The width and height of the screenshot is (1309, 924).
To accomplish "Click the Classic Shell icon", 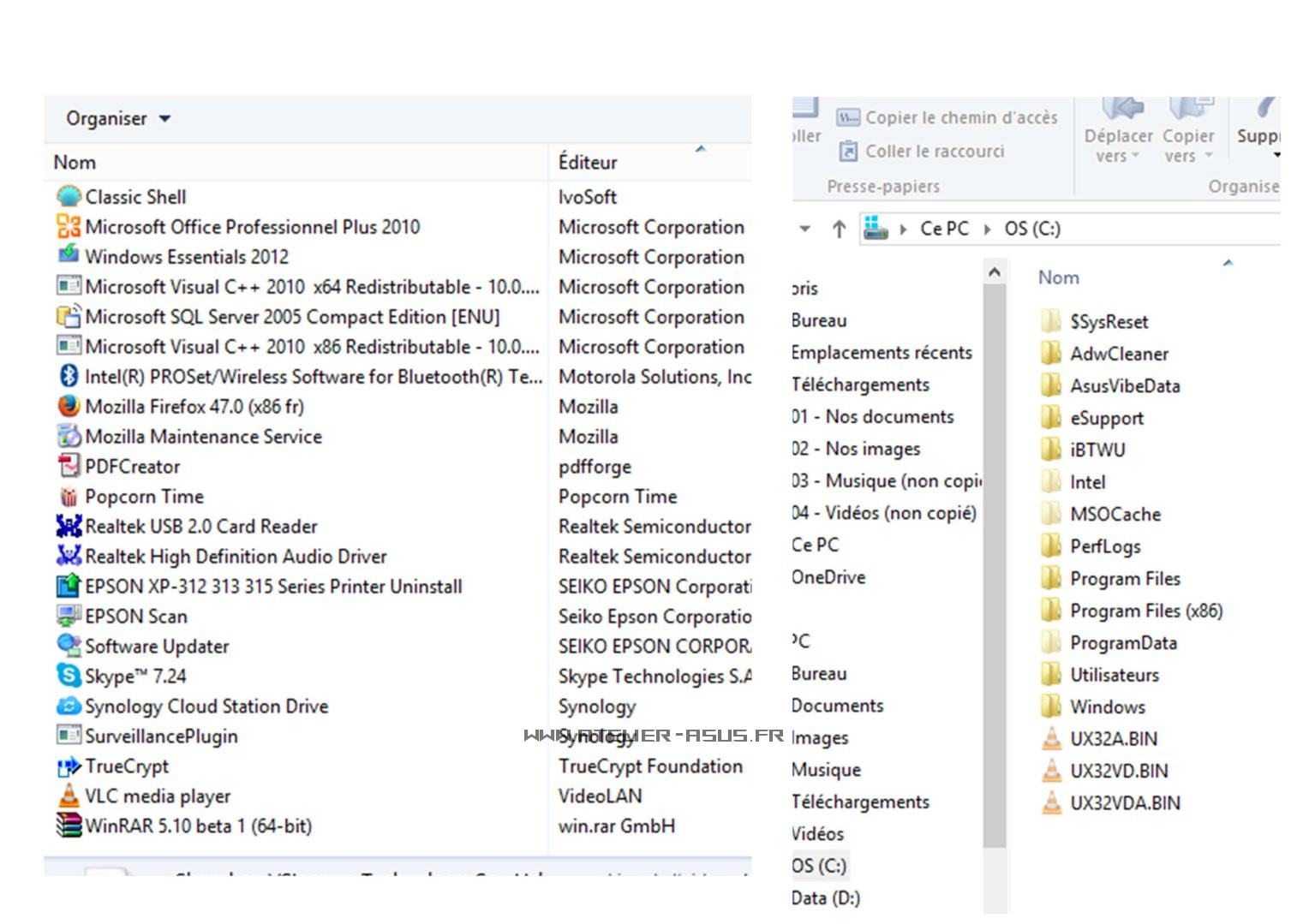I will (69, 197).
